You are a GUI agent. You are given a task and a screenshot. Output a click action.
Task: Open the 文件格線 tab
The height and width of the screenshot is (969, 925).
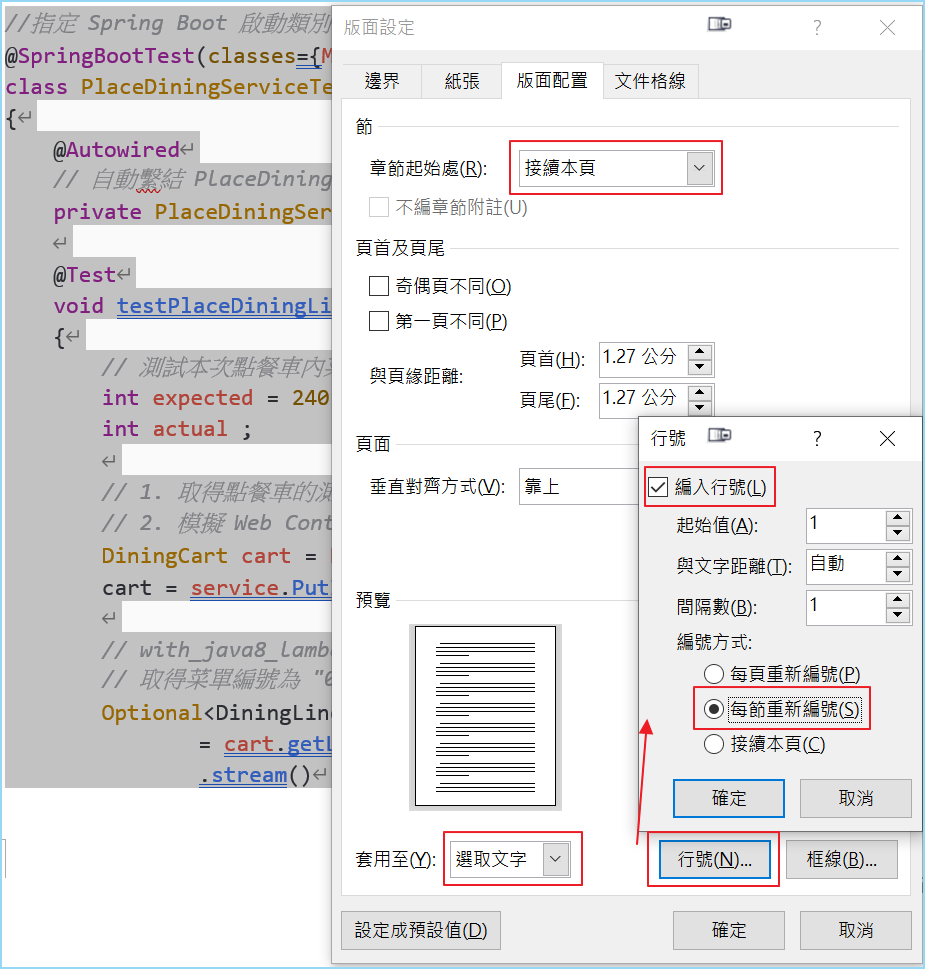point(650,81)
